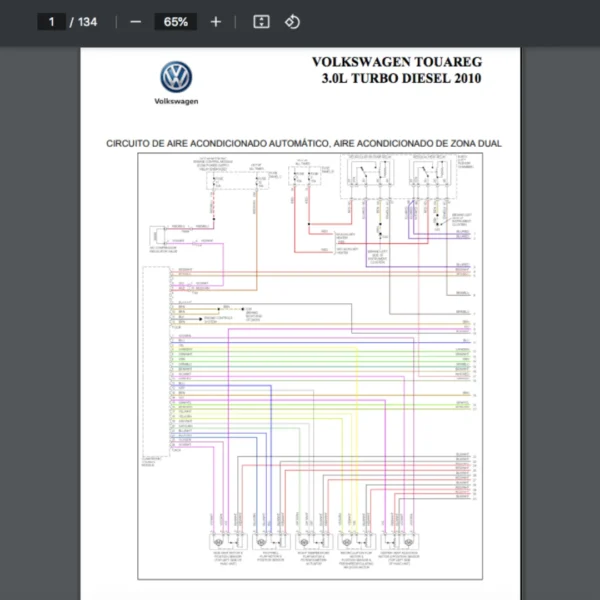Viewport: 600px width, 600px height.
Task: Click the CIRCUITO DE AIRE ACONDICIONADO heading
Action: 304,143
